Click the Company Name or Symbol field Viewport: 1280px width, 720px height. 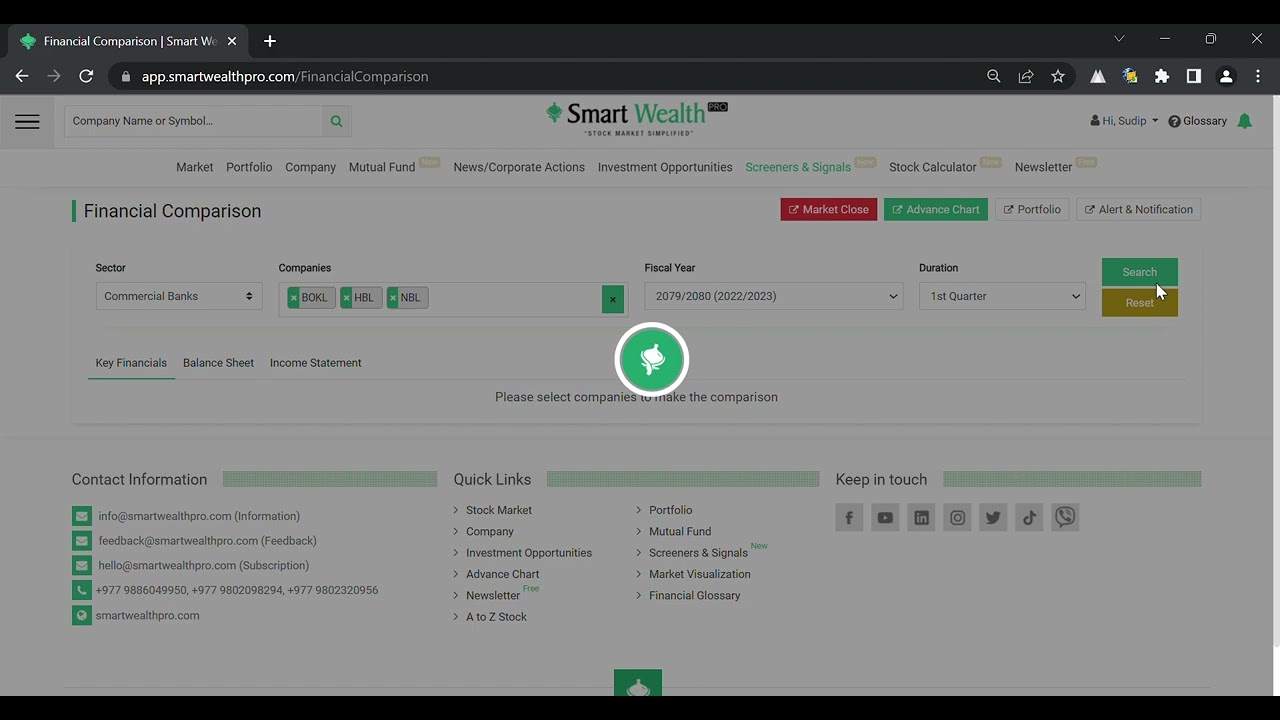[x=194, y=121]
